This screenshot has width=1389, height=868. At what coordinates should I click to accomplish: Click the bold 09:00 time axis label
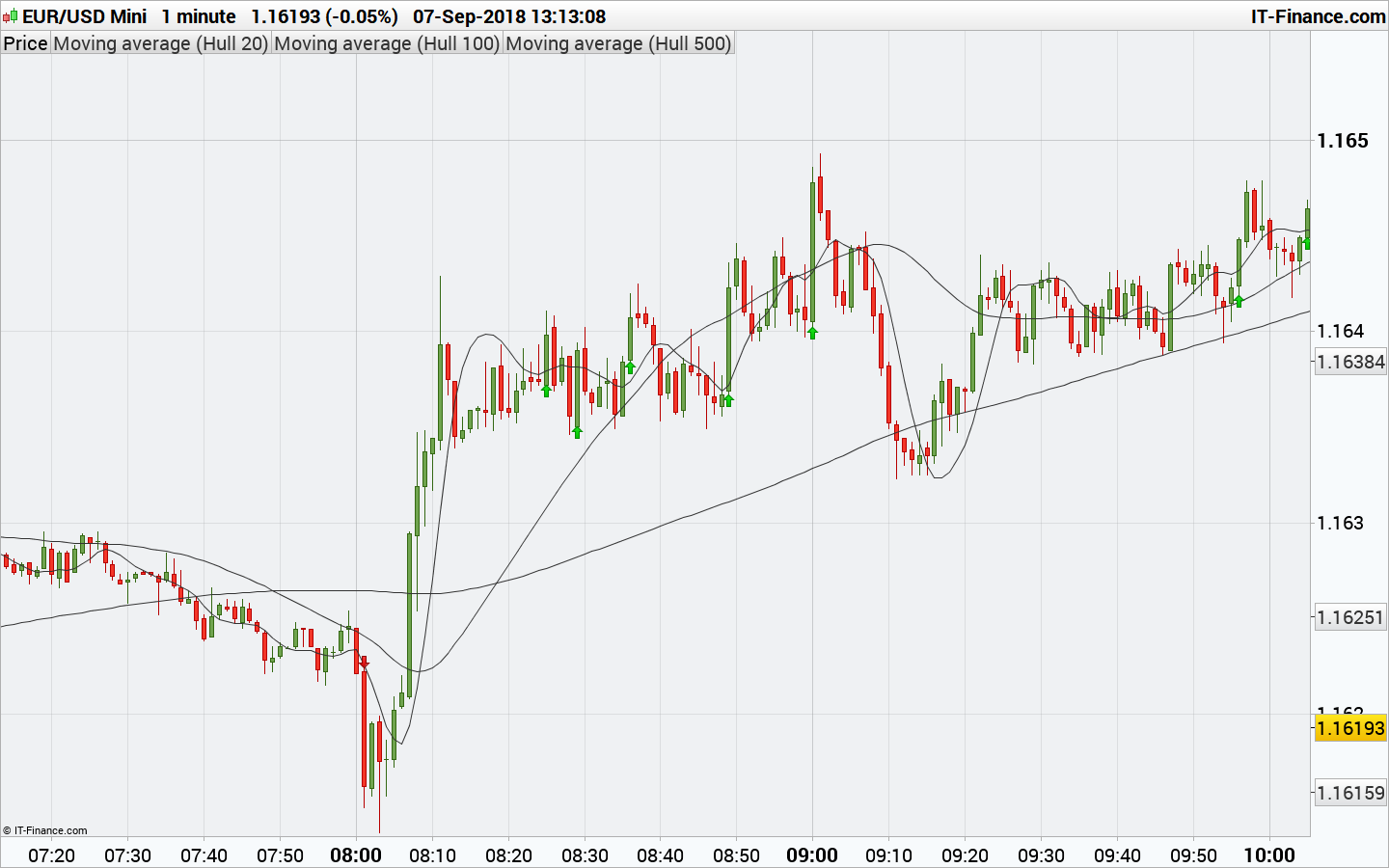812,855
